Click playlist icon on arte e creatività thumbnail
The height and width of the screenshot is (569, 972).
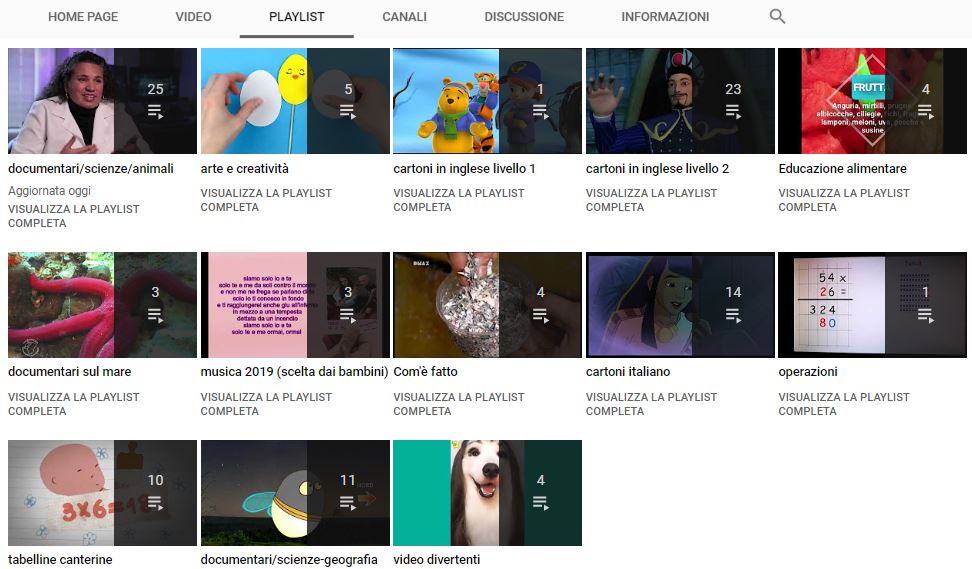348,112
